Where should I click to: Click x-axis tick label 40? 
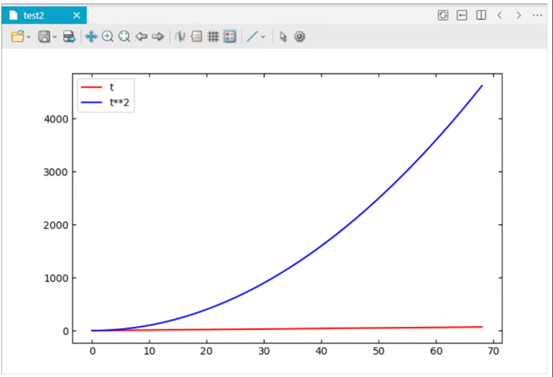coord(321,351)
